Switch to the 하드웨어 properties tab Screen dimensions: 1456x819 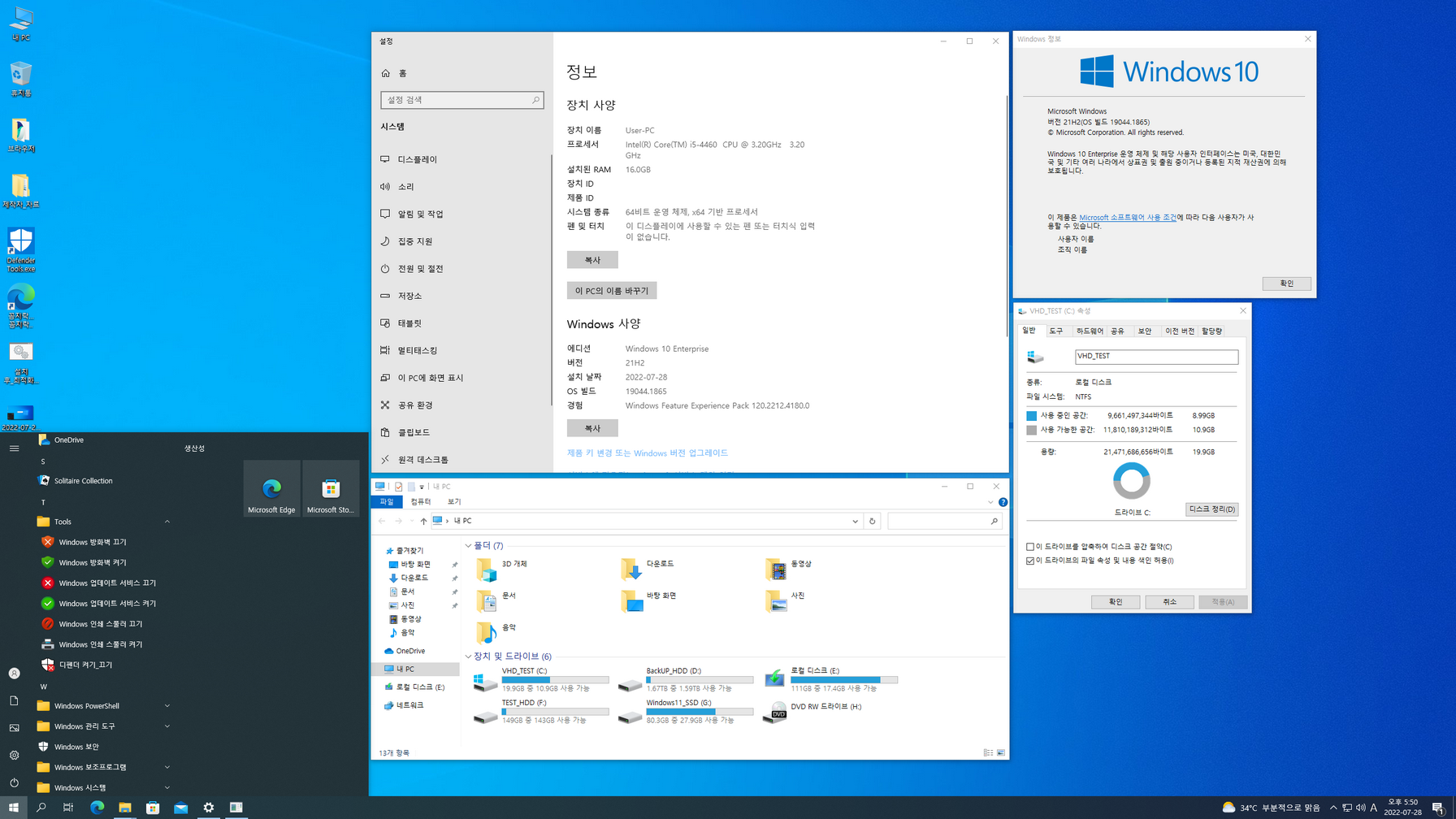[x=1089, y=331]
